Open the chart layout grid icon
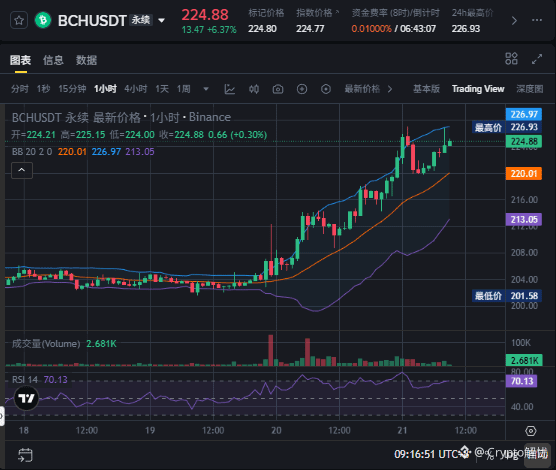Image resolution: width=556 pixels, height=470 pixels. click(x=511, y=59)
